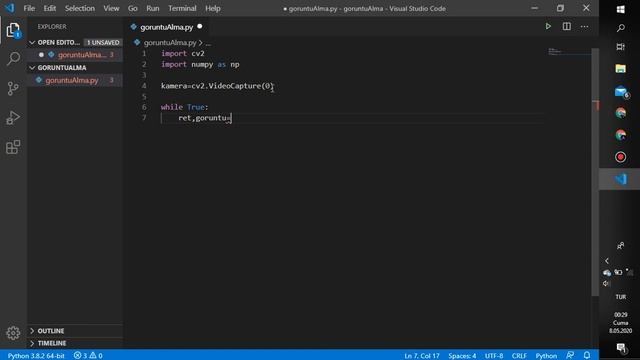Open Windows Start button
This screenshot has height=360, width=640.
pos(620,9)
